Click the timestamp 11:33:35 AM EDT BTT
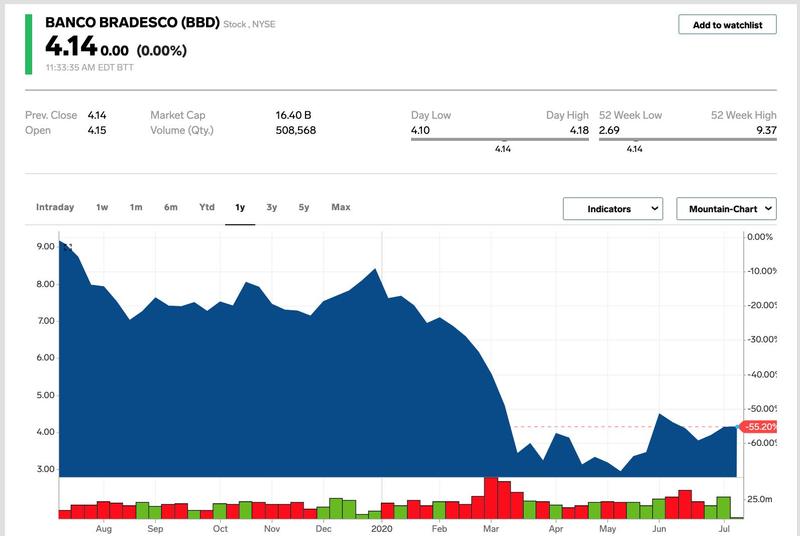 coord(90,67)
